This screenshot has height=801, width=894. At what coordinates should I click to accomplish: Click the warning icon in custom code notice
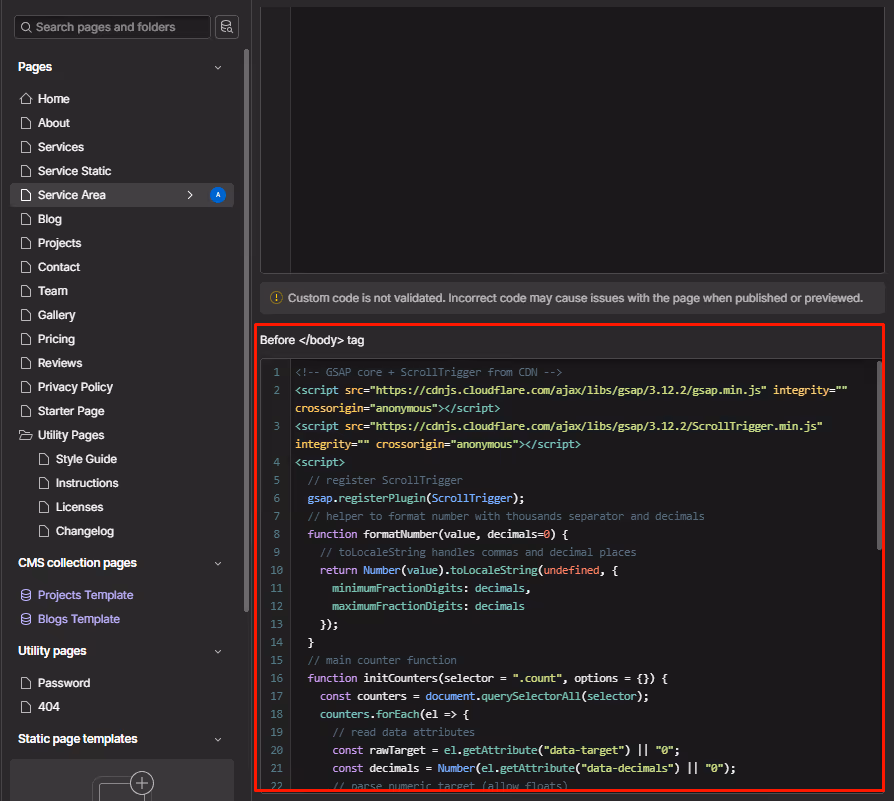(x=276, y=298)
